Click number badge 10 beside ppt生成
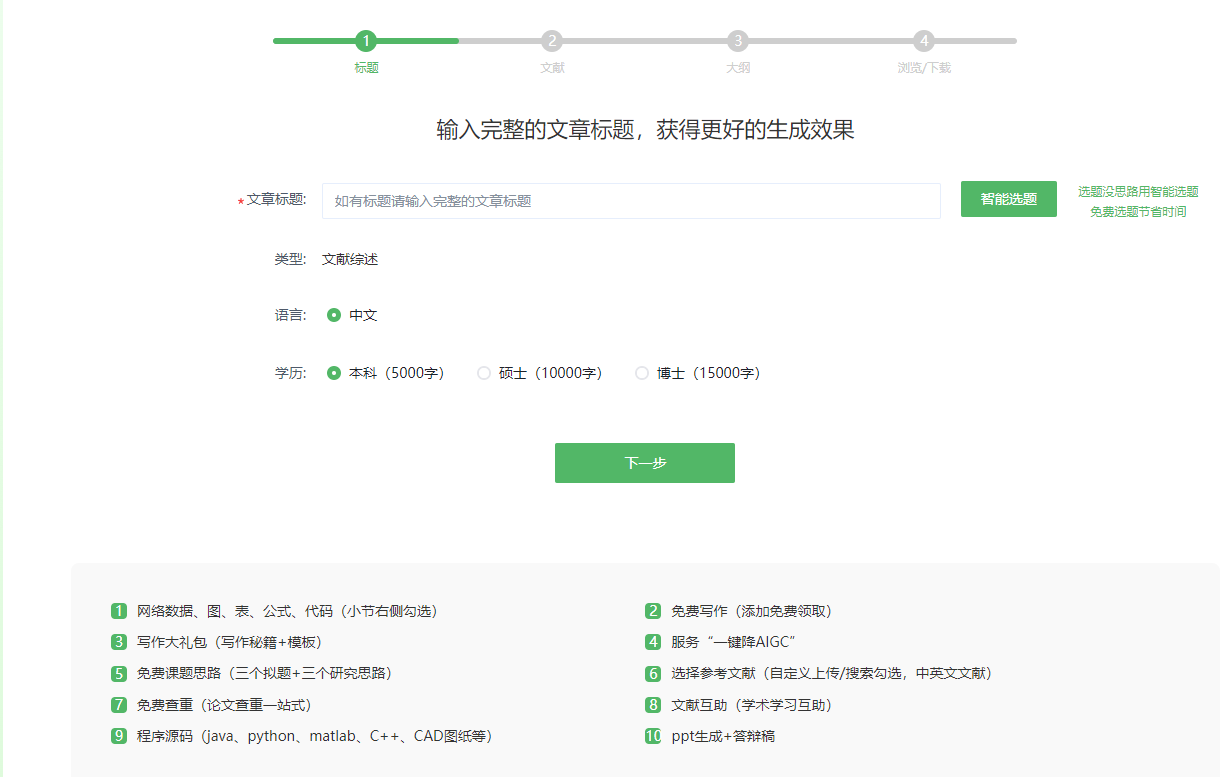The image size is (1225, 777). pos(653,736)
